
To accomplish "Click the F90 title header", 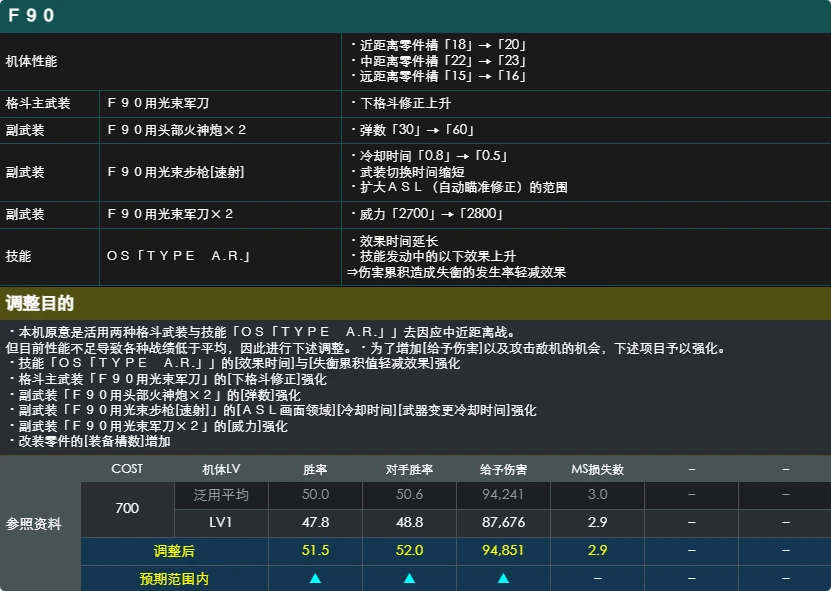I will point(31,15).
